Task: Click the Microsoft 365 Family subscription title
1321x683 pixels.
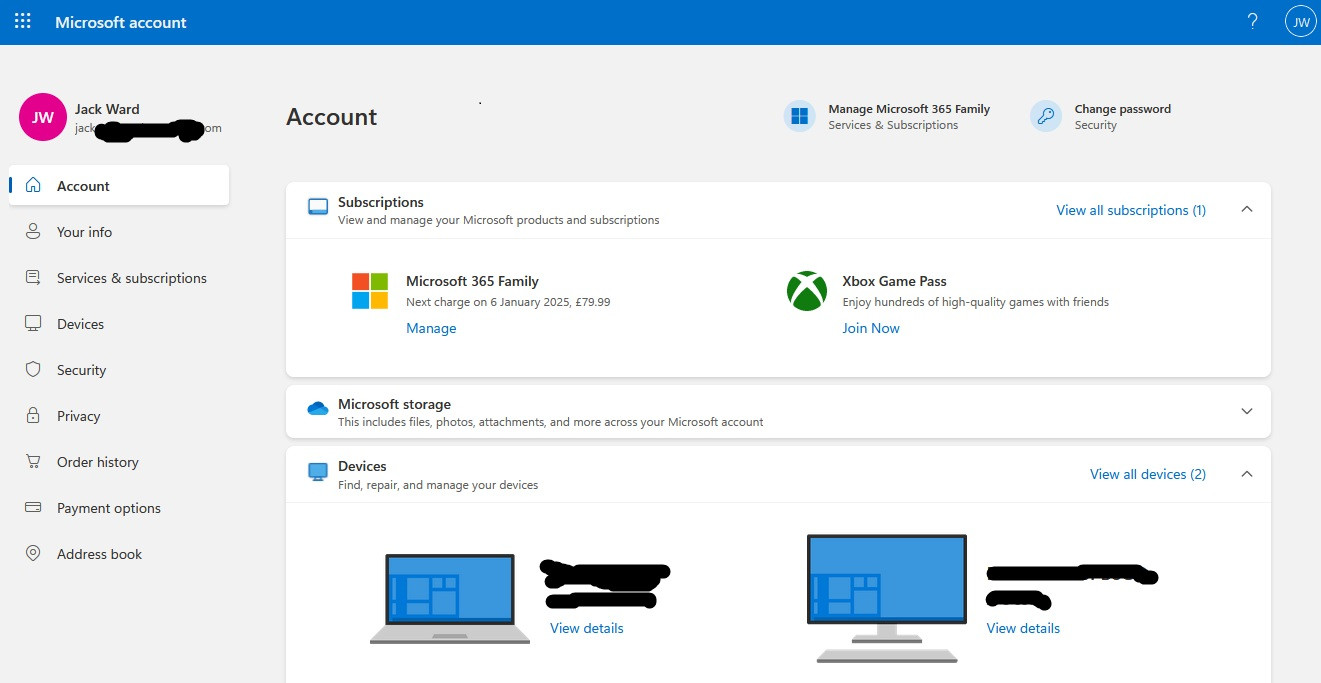Action: click(472, 281)
